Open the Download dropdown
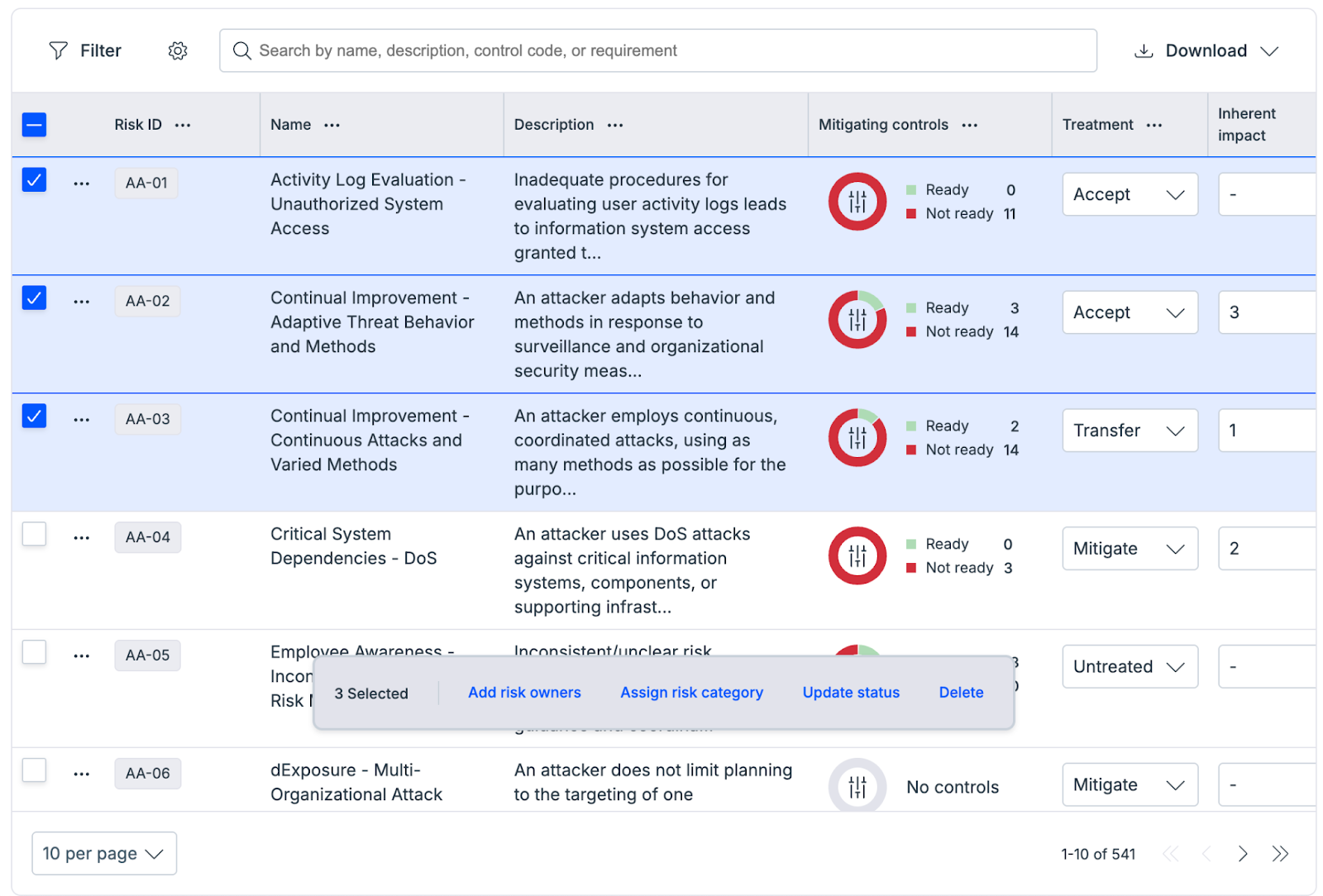The image size is (1323, 896). point(1206,51)
